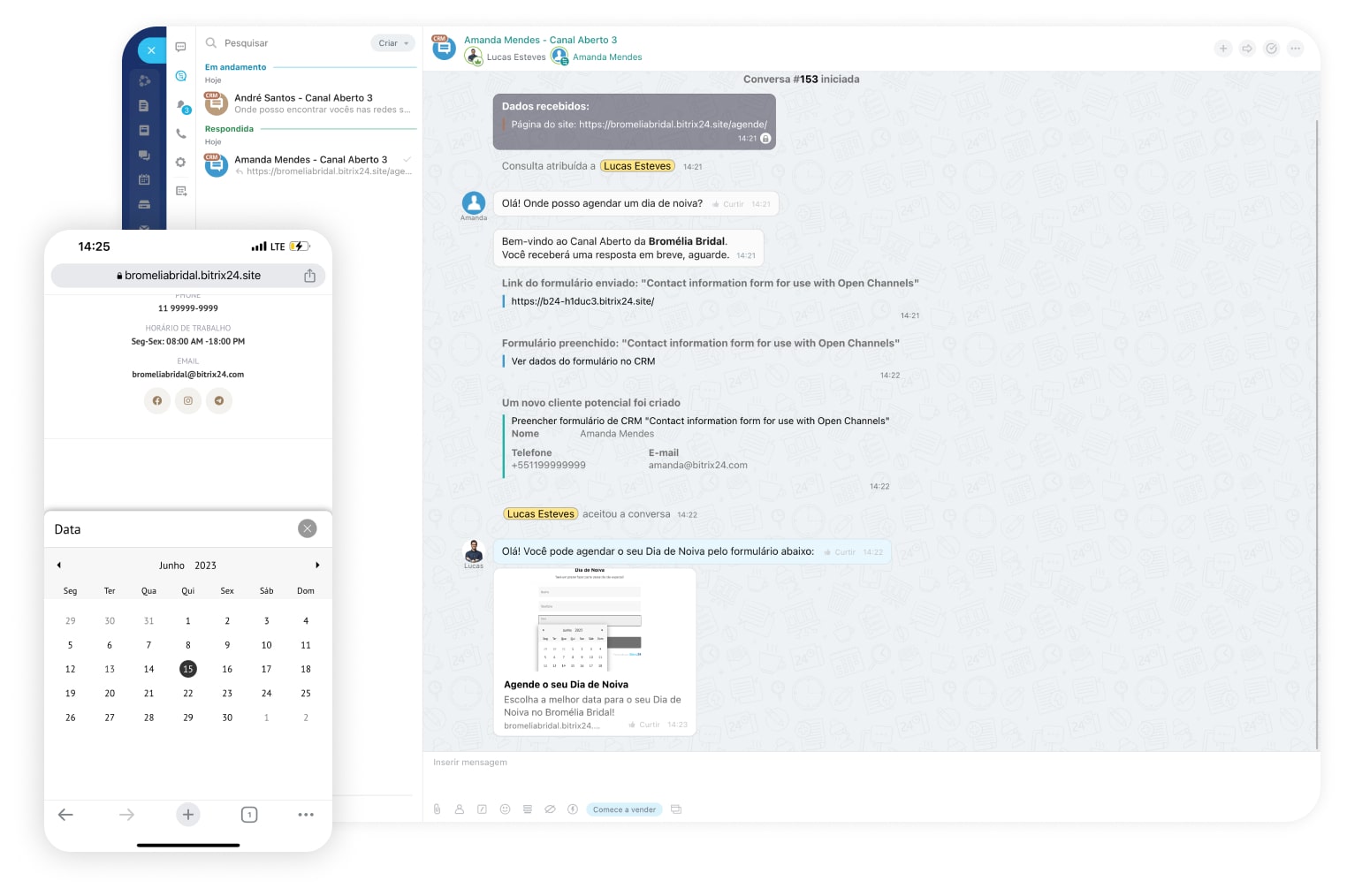Mark conversation finished with checkmark icon
This screenshot has width=1347, height=896.
pos(1271,49)
